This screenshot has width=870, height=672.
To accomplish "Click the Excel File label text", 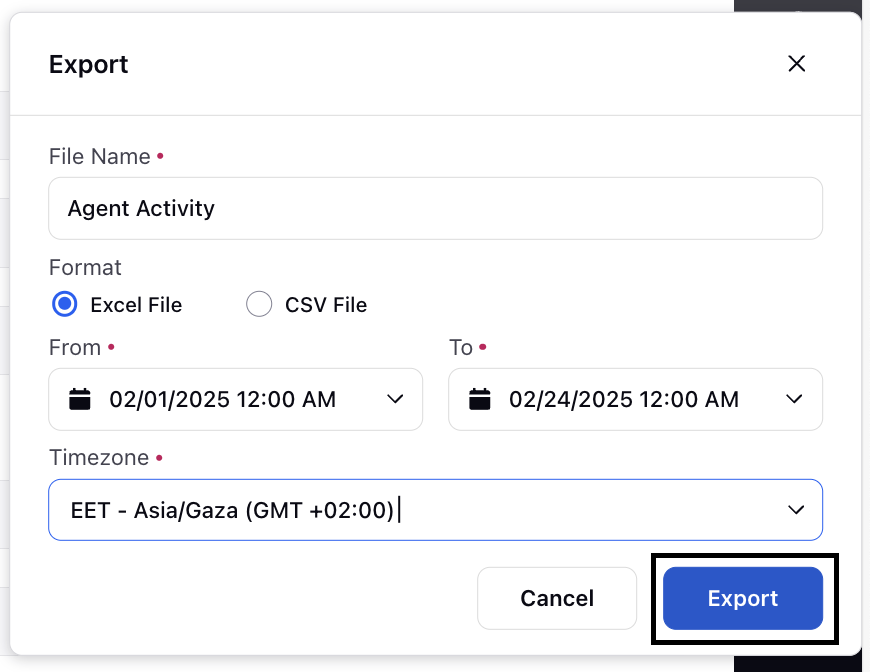I will pyautogui.click(x=136, y=305).
